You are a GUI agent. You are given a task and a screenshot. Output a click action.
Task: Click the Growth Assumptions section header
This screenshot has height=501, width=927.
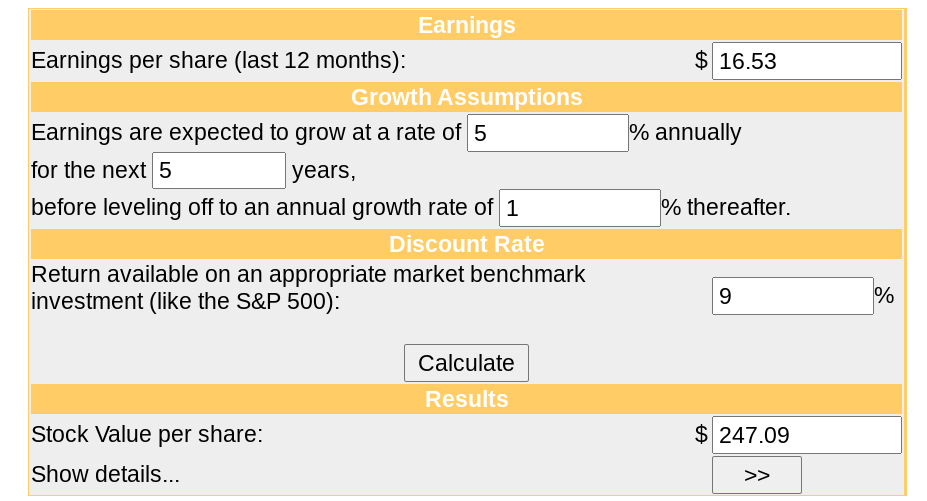pos(466,97)
